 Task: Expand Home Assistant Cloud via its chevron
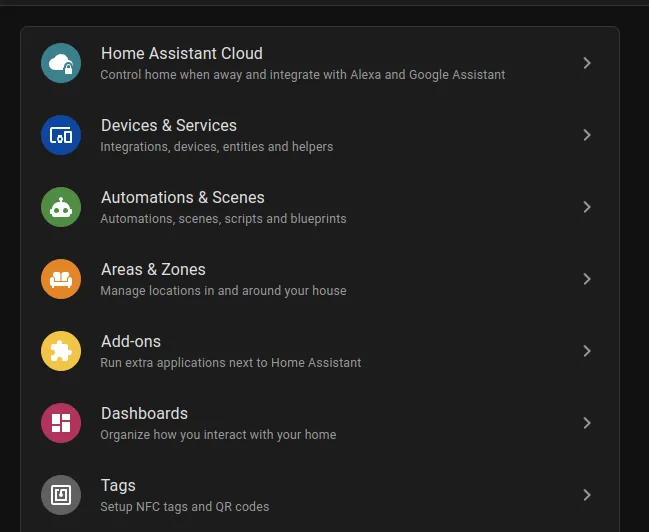587,63
